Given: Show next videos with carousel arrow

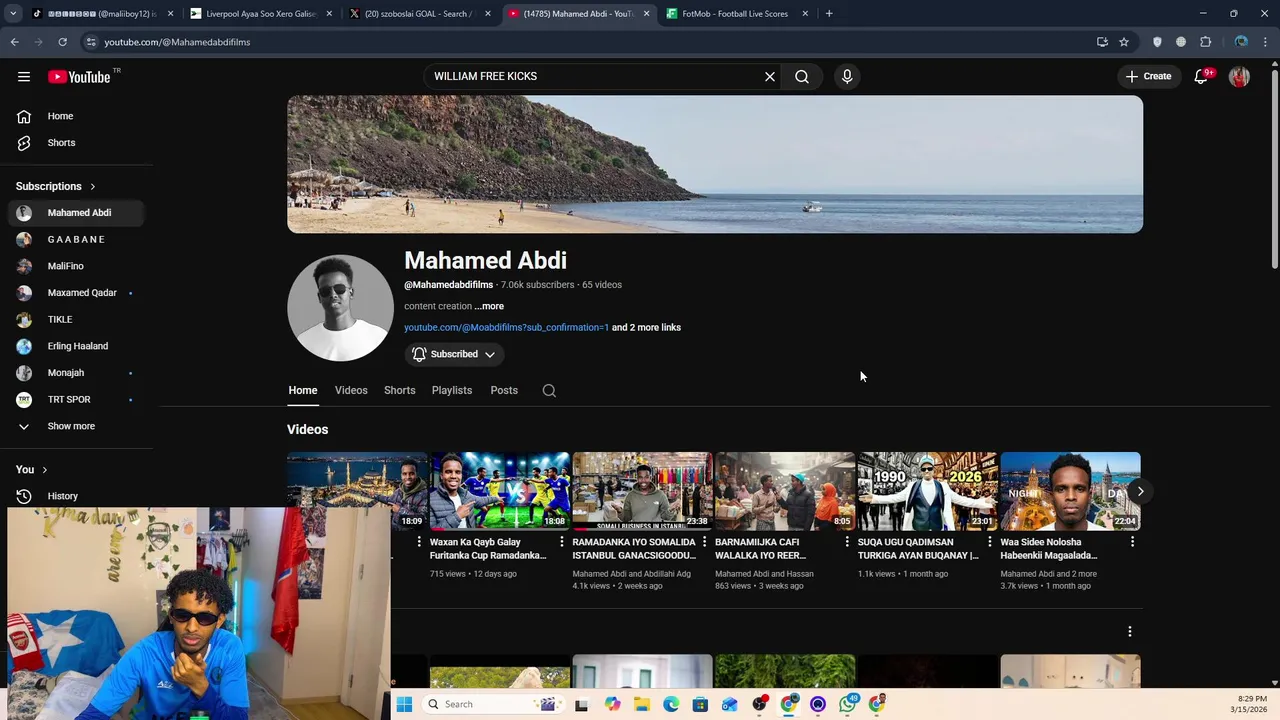Looking at the screenshot, I should coord(1140,491).
